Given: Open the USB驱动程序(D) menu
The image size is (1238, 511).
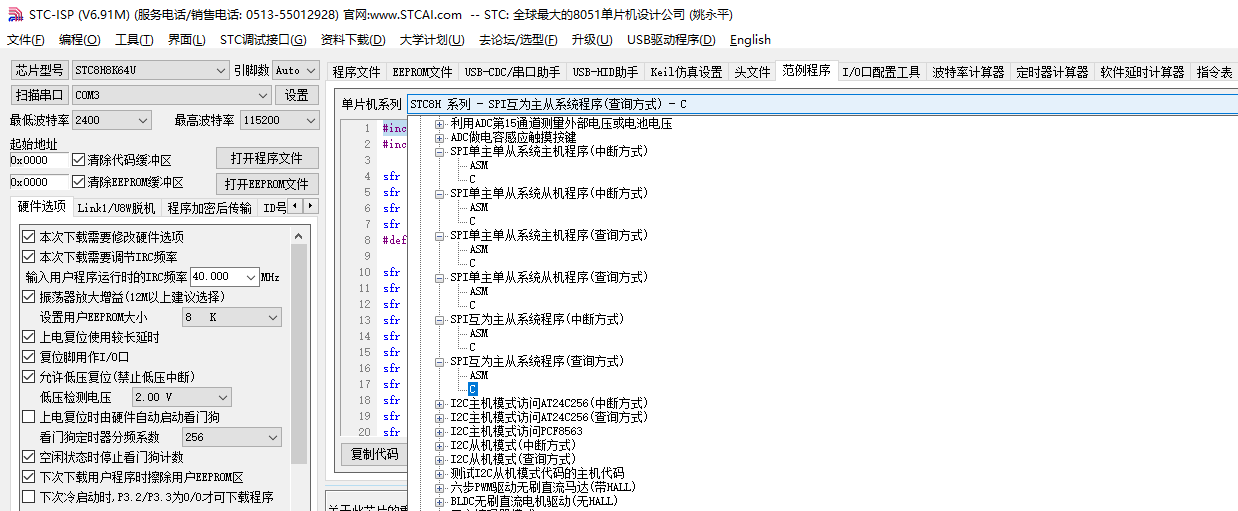Looking at the screenshot, I should 671,40.
